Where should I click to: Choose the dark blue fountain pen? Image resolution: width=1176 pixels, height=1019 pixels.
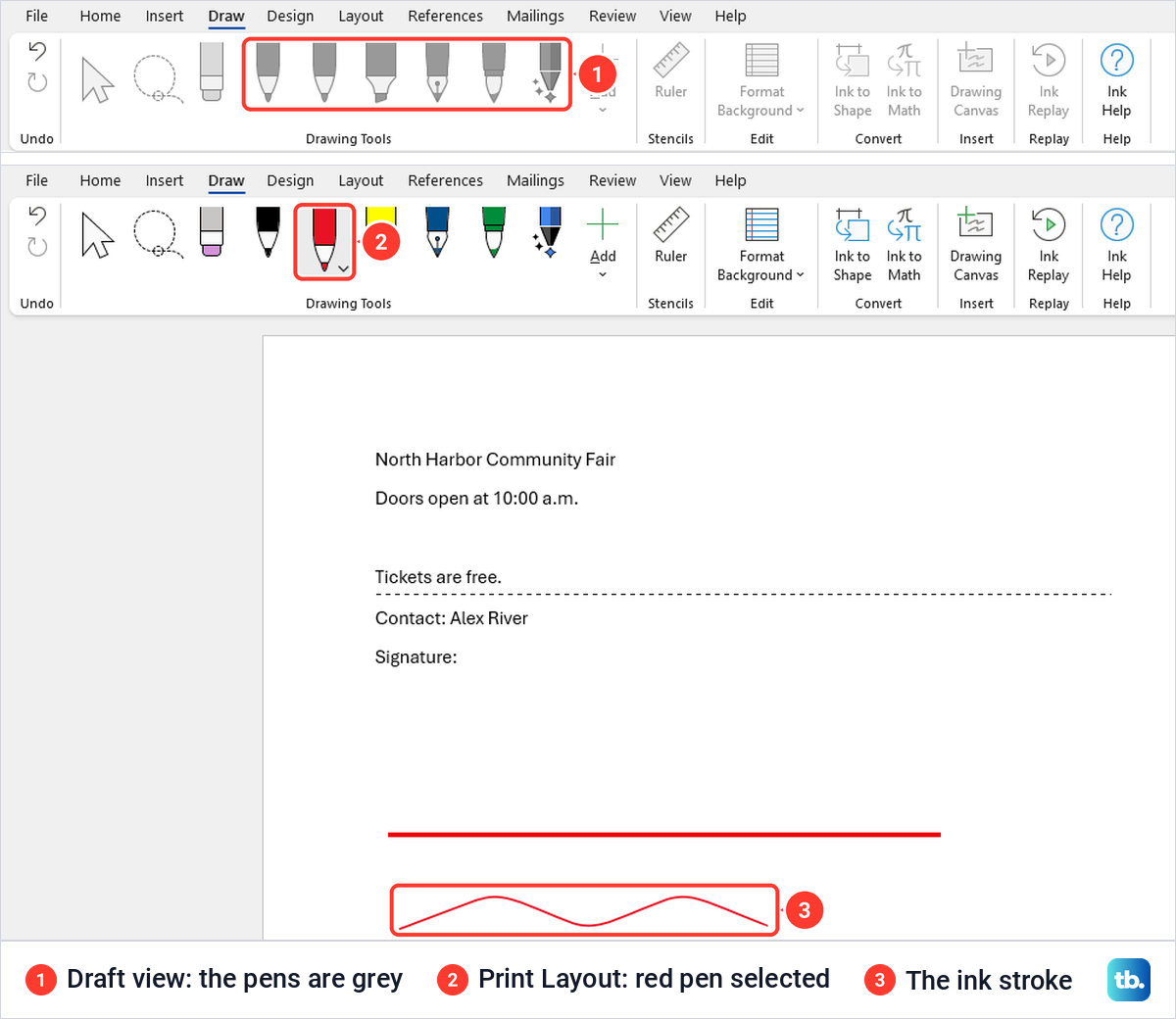pos(437,232)
